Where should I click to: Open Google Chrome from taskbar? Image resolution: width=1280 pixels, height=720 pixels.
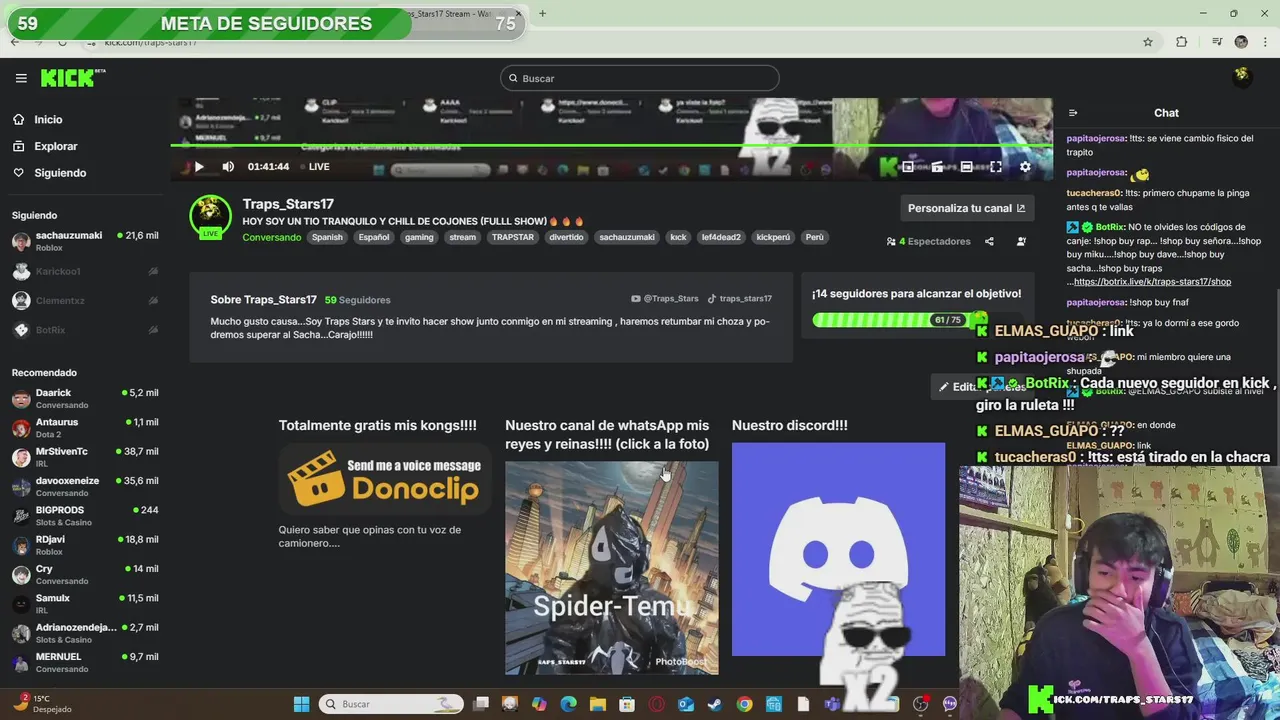coord(744,704)
